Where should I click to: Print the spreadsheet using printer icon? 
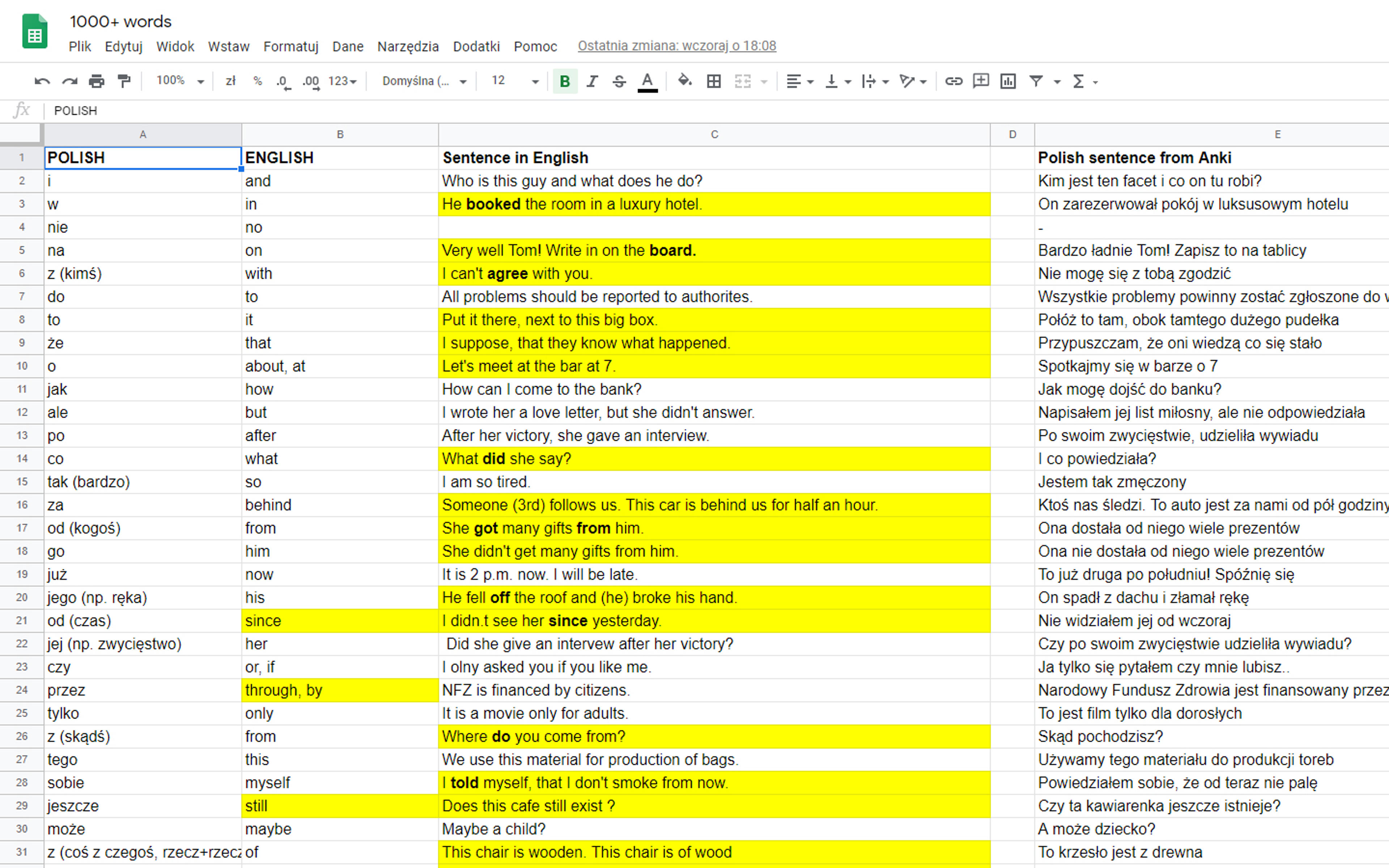pos(97,81)
